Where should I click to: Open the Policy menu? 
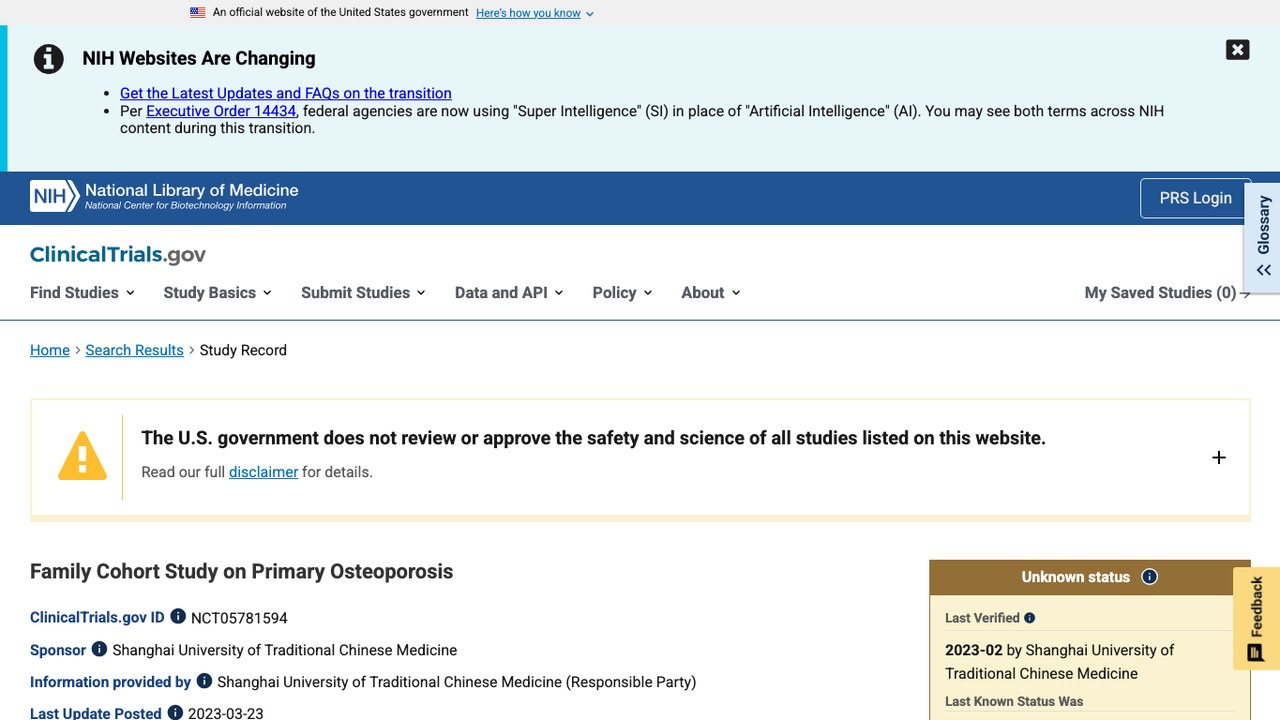coord(622,292)
